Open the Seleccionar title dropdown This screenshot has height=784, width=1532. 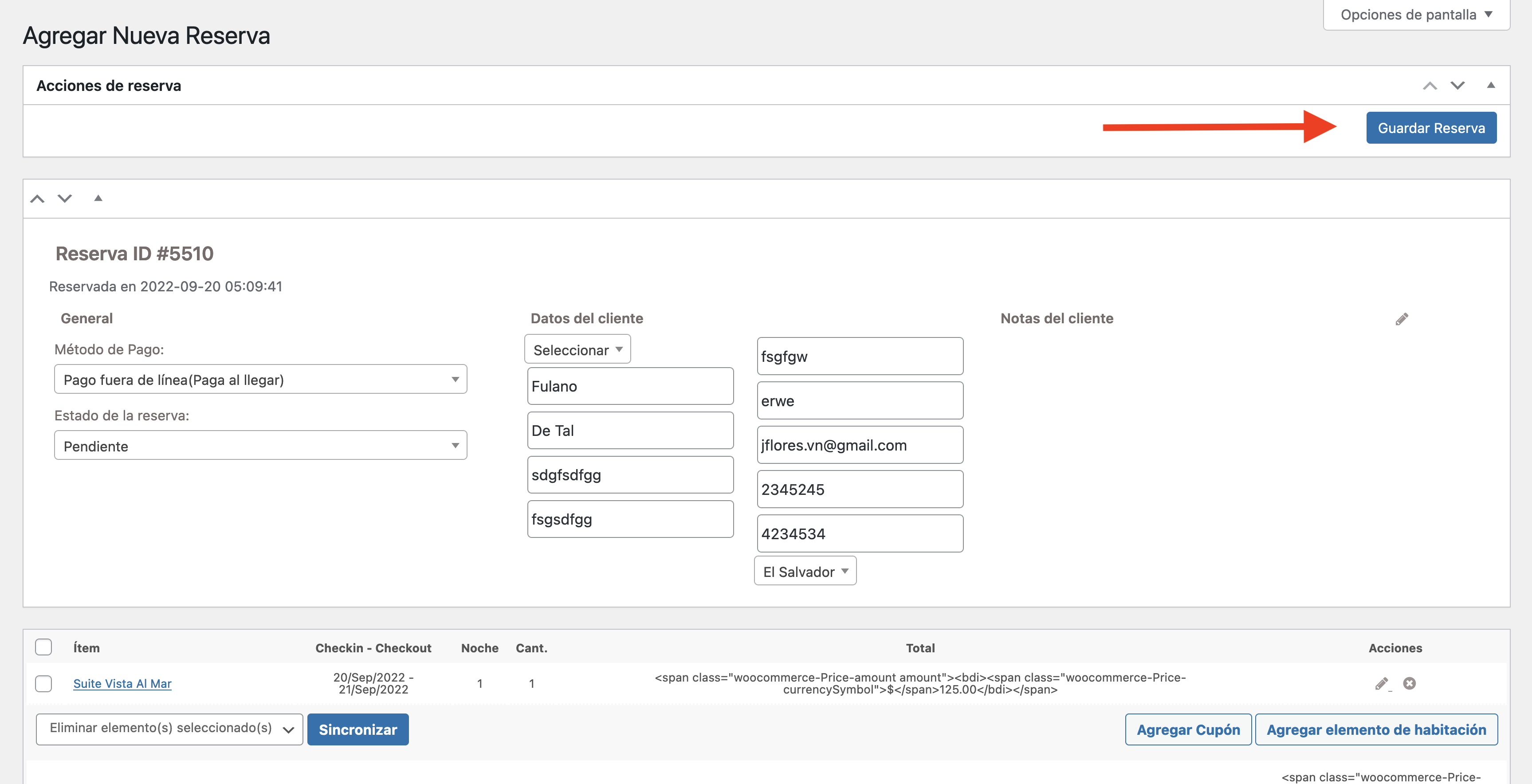[x=577, y=349]
